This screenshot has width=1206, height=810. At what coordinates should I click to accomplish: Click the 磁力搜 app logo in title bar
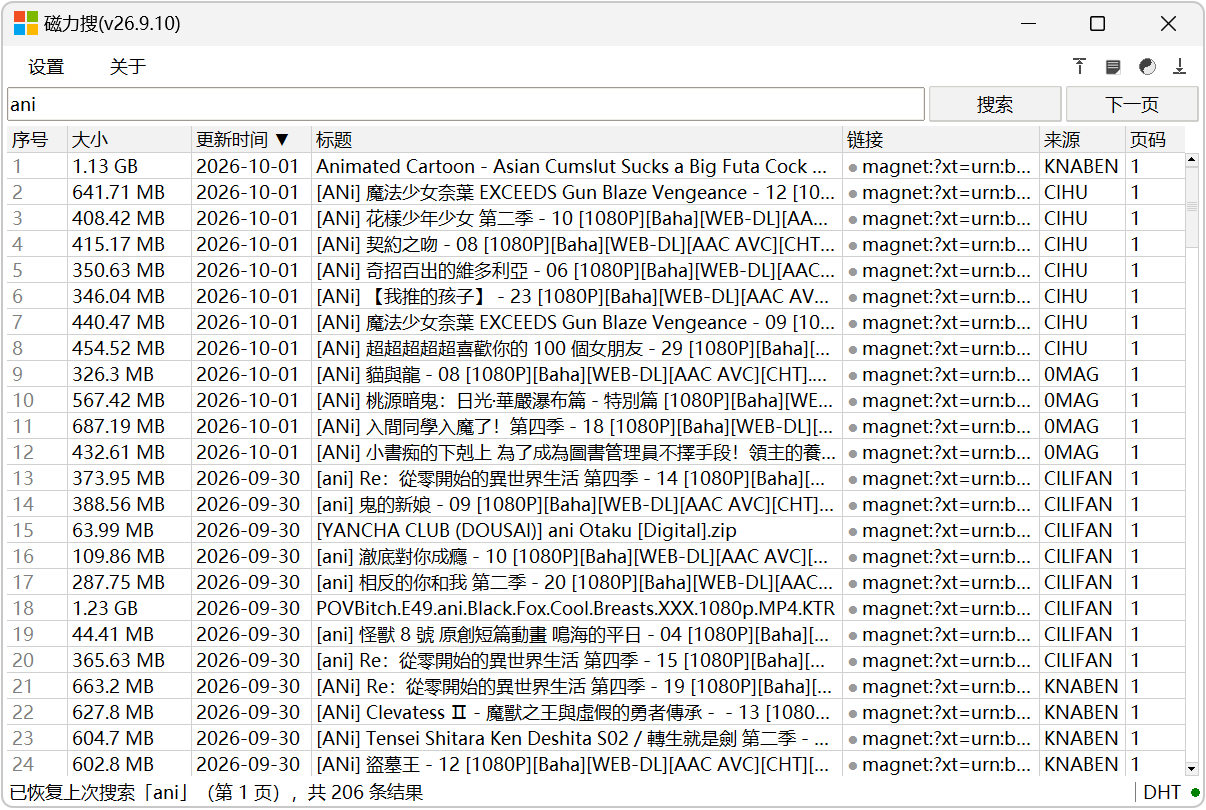pyautogui.click(x=25, y=24)
